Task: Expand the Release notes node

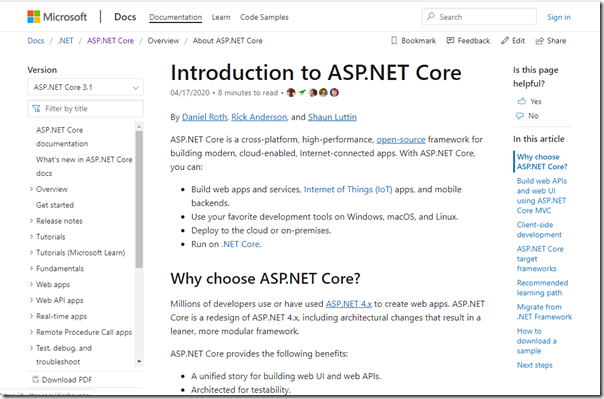Action: [31, 221]
